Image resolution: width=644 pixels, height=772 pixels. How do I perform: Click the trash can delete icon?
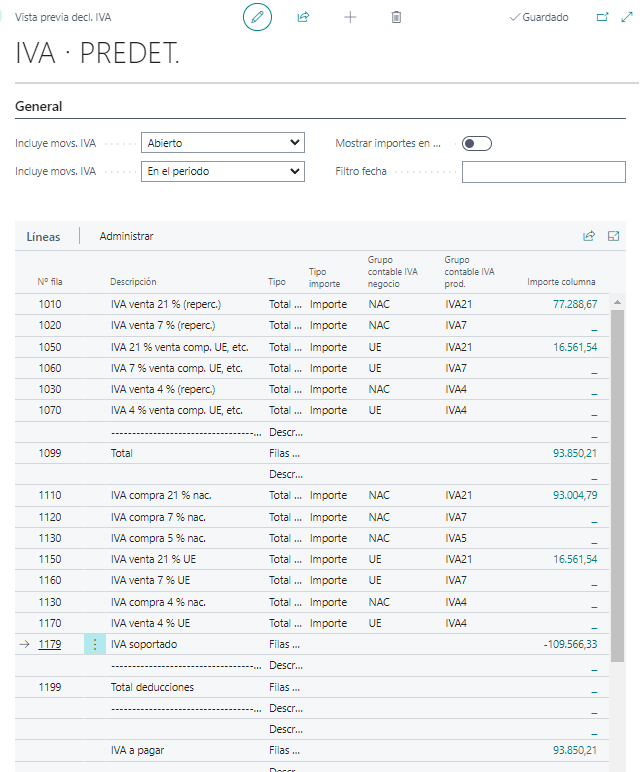(396, 17)
